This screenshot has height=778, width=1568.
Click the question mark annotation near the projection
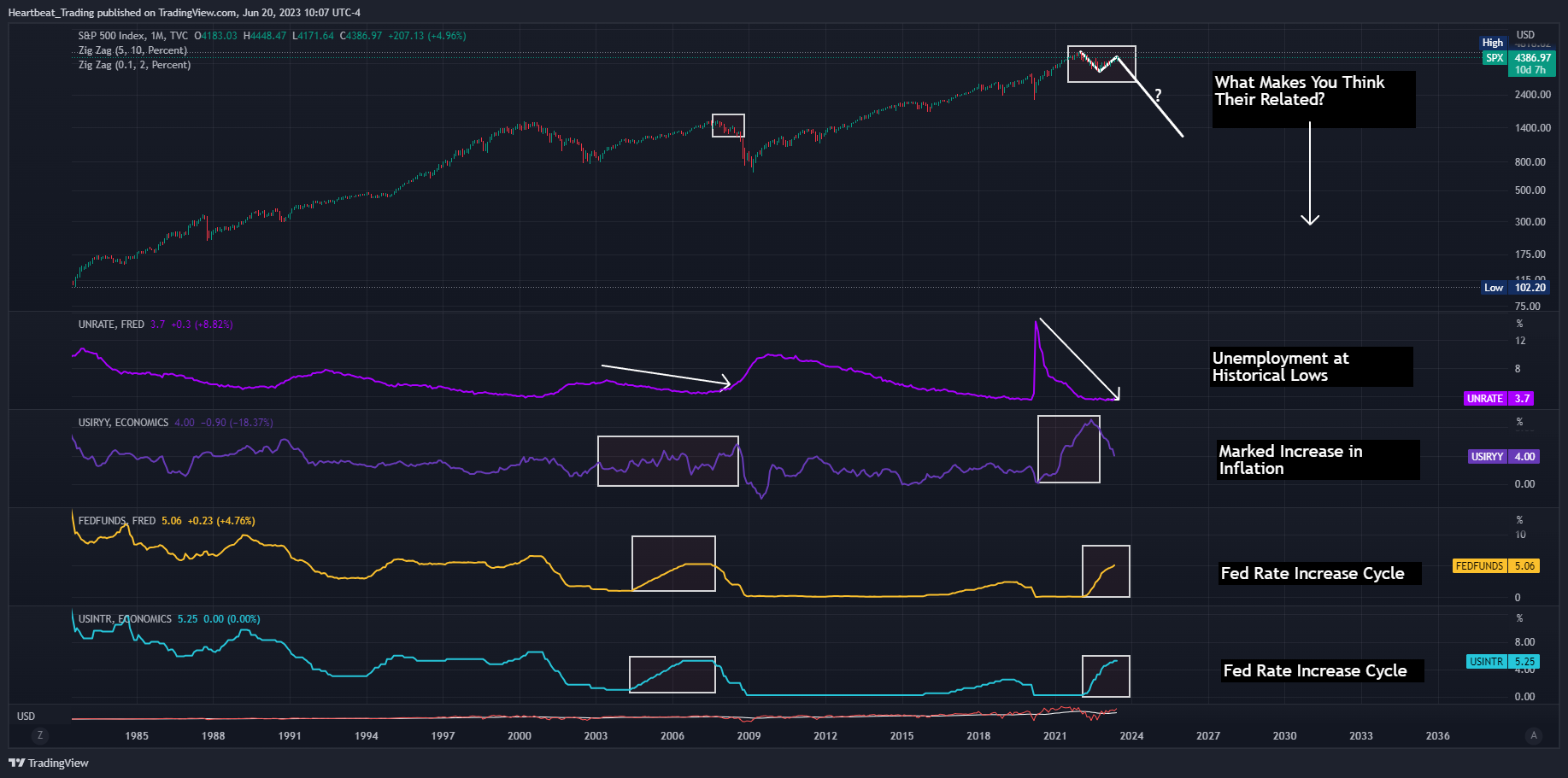pos(1158,95)
